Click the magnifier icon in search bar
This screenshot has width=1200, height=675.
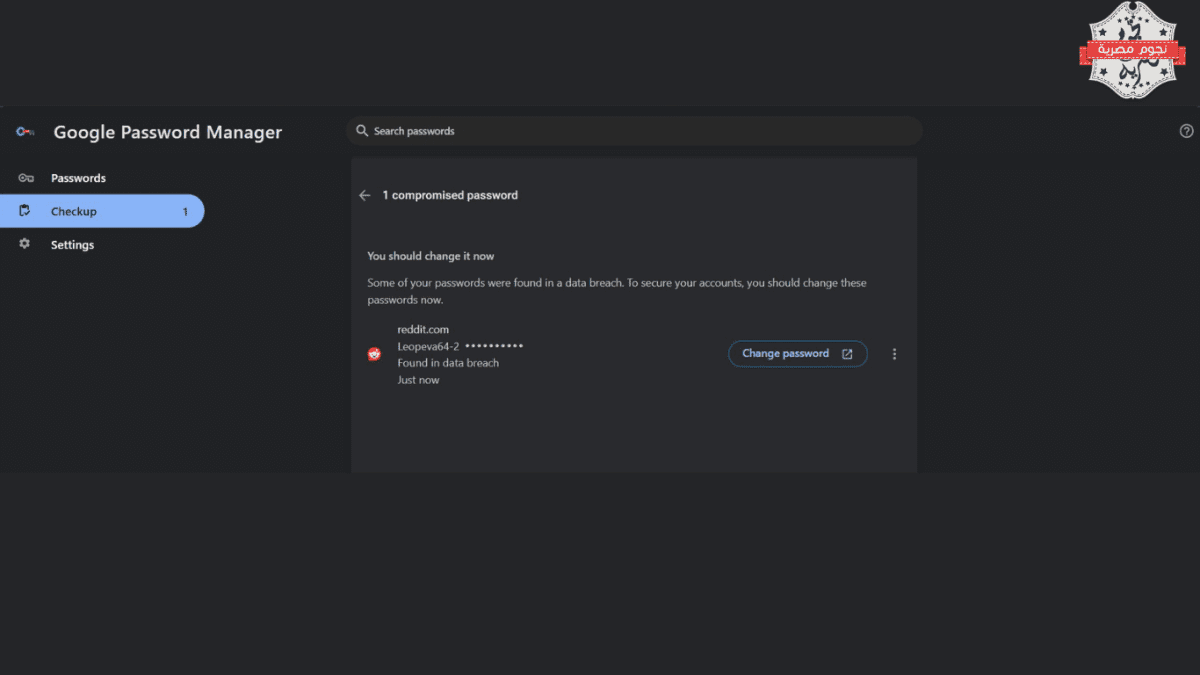click(x=363, y=131)
